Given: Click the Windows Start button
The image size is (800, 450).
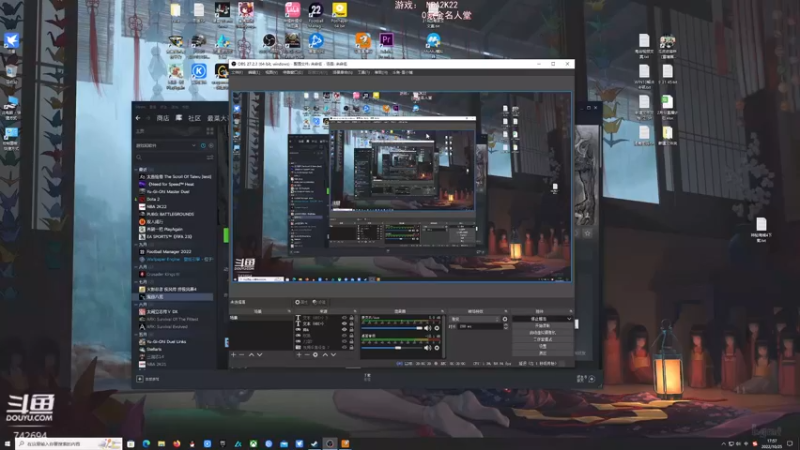Looking at the screenshot, I should click(7, 444).
